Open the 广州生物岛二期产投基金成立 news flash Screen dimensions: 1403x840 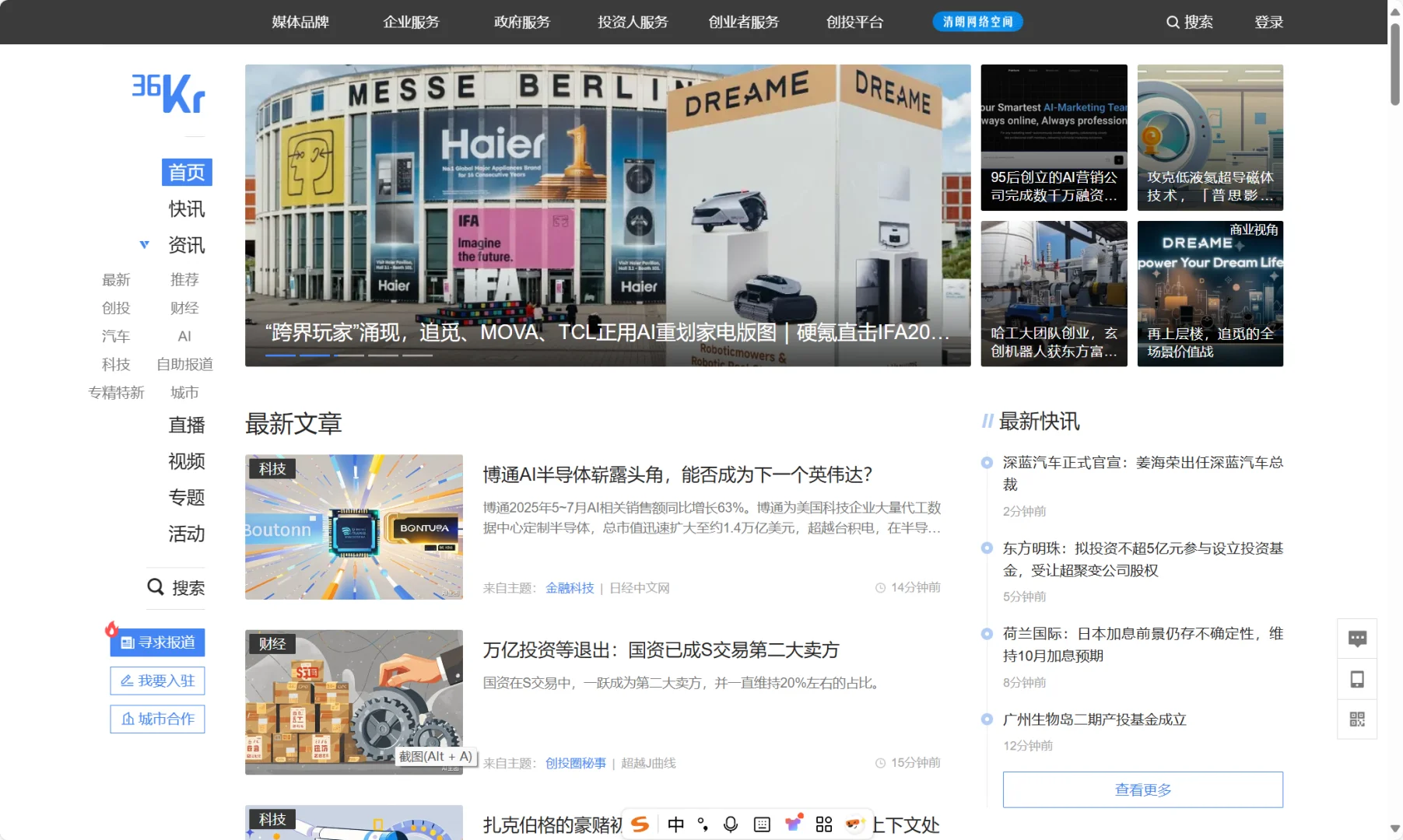coord(1094,719)
